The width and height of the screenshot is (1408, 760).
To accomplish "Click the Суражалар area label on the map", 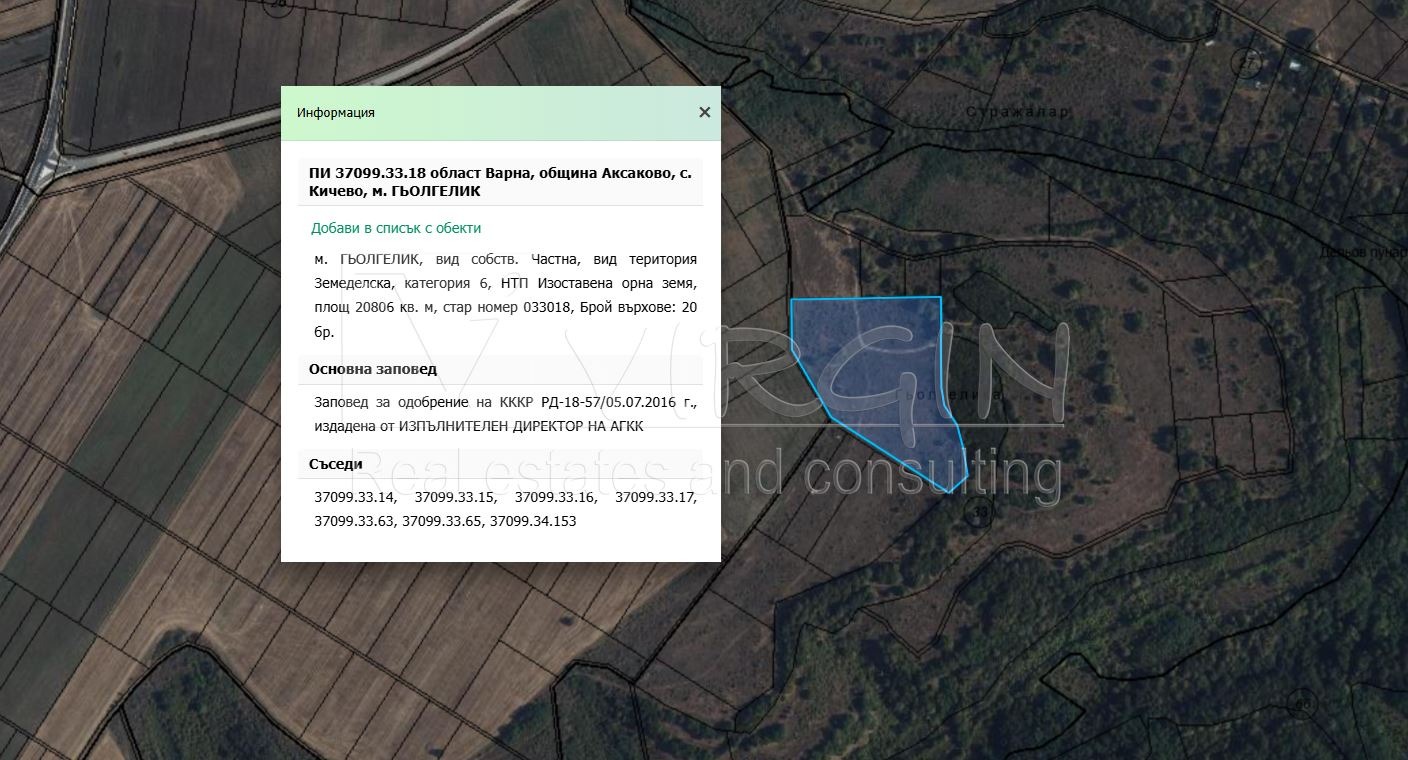I will click(x=1016, y=111).
